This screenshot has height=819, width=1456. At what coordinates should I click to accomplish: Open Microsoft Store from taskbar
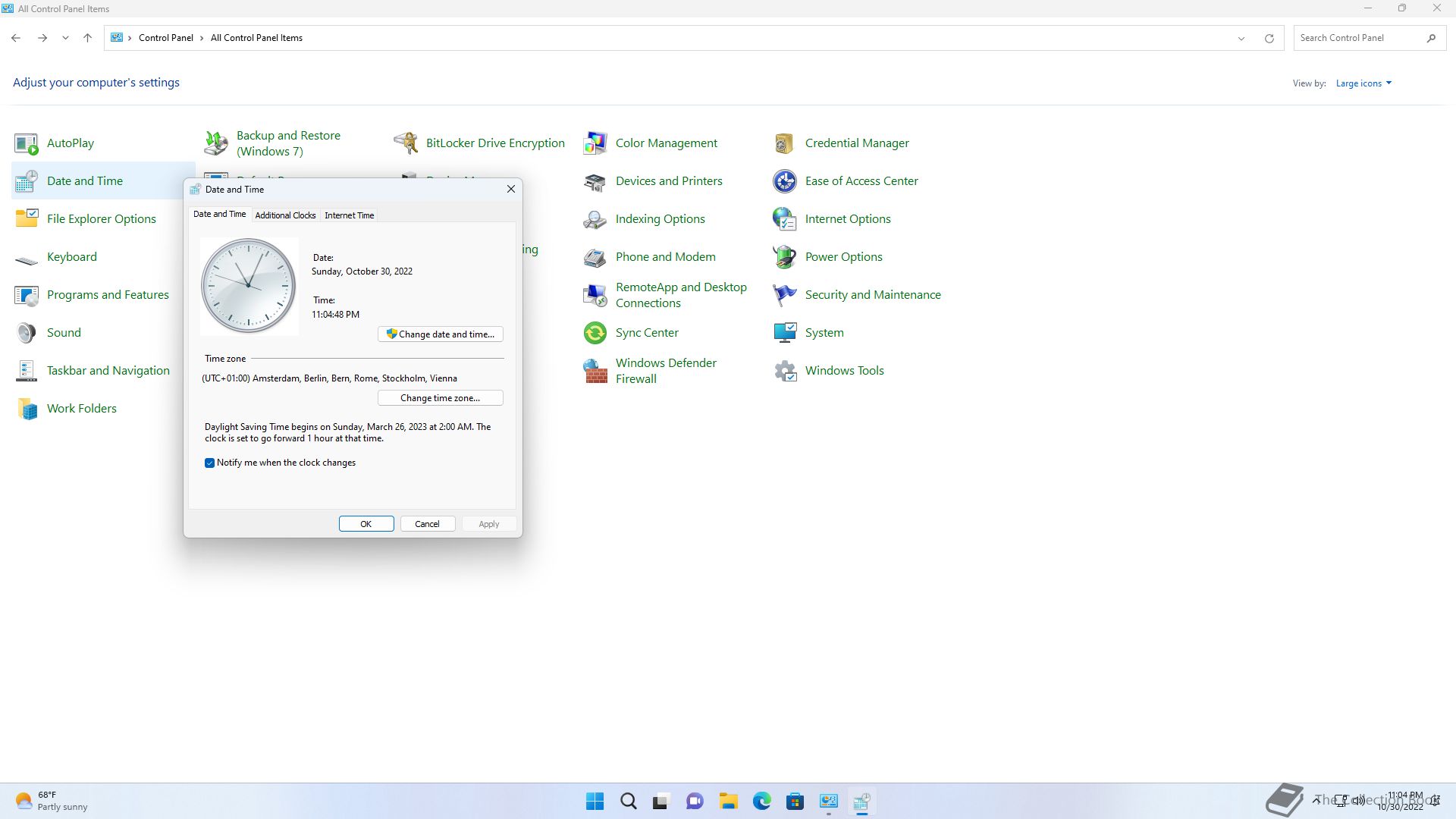pyautogui.click(x=795, y=801)
